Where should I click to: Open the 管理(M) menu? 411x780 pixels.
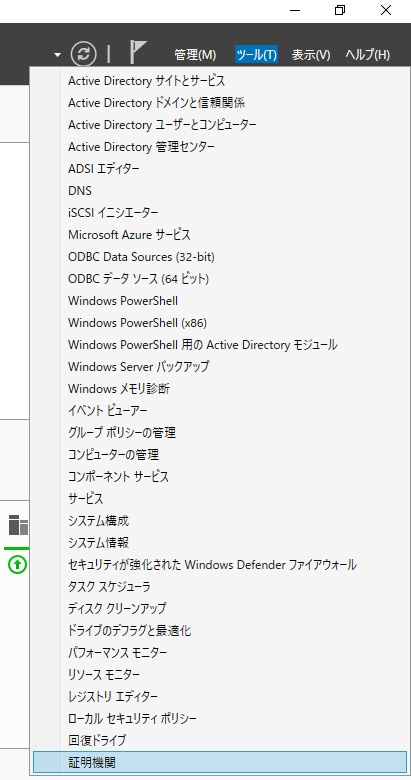click(195, 55)
